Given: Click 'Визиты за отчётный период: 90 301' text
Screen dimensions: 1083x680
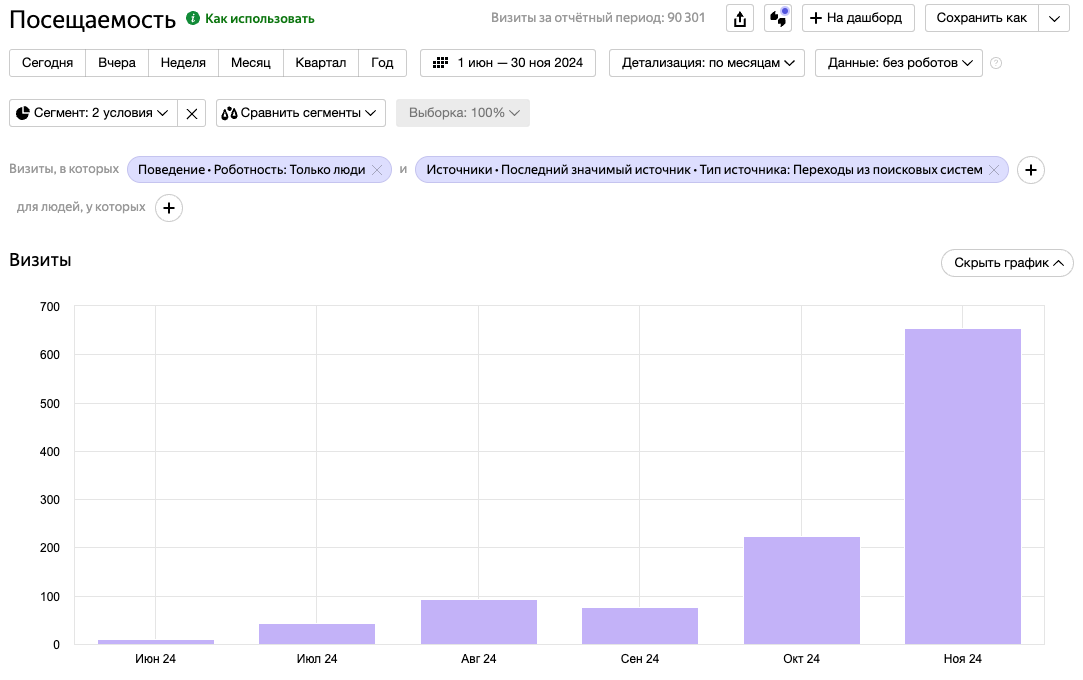Looking at the screenshot, I should [598, 18].
